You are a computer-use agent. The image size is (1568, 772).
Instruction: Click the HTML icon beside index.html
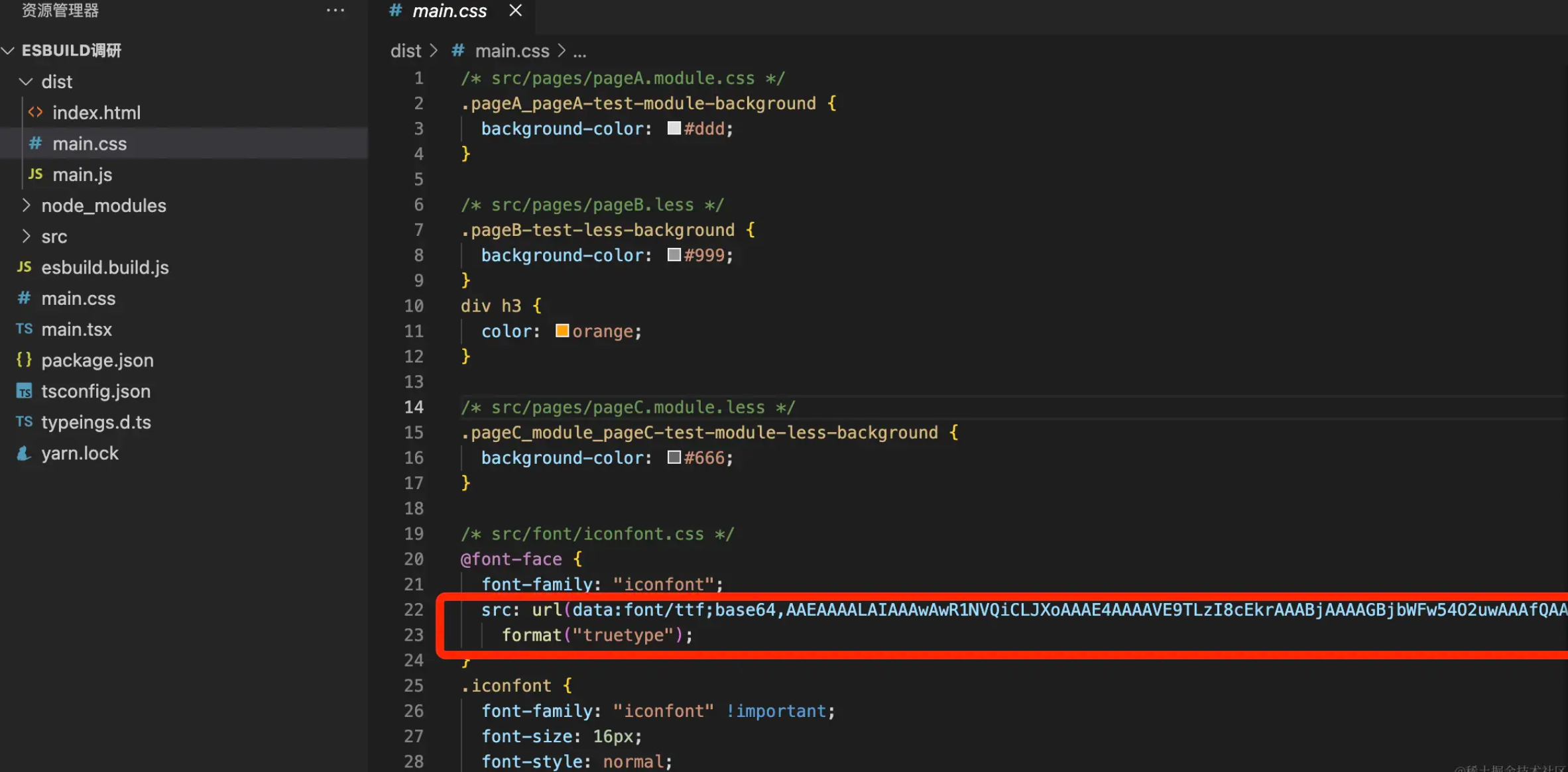[35, 112]
